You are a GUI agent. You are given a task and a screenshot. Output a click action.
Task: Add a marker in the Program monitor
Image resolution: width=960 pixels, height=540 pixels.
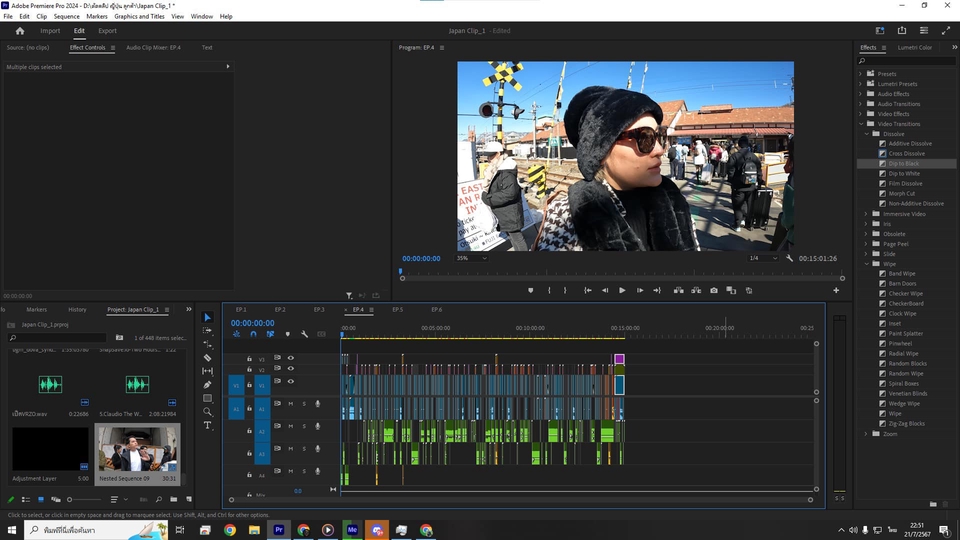point(530,290)
